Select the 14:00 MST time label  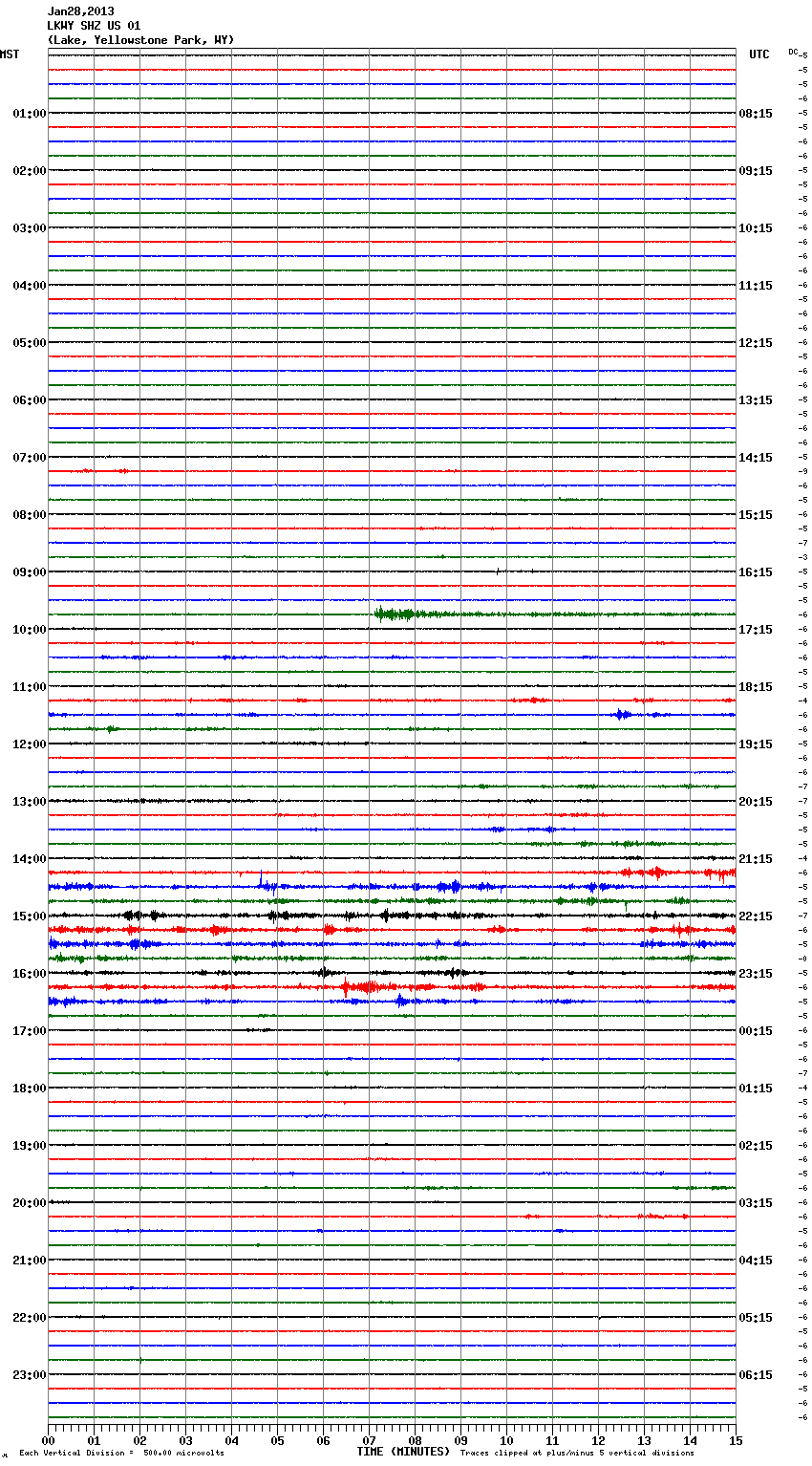point(29,859)
